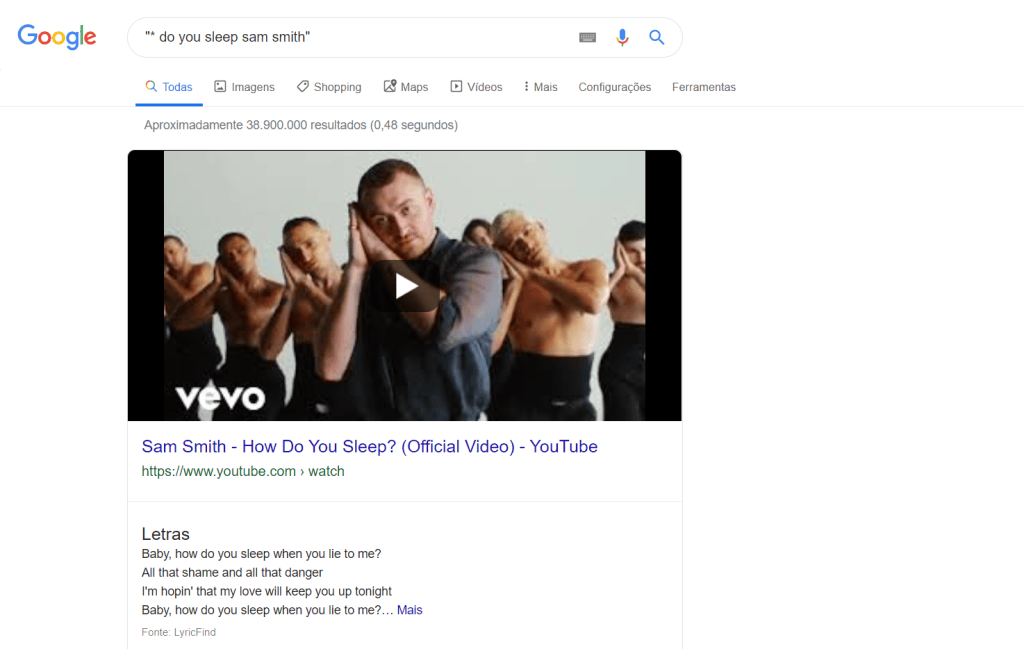Play the Sam Smith video
This screenshot has width=1024, height=649.
coord(405,286)
